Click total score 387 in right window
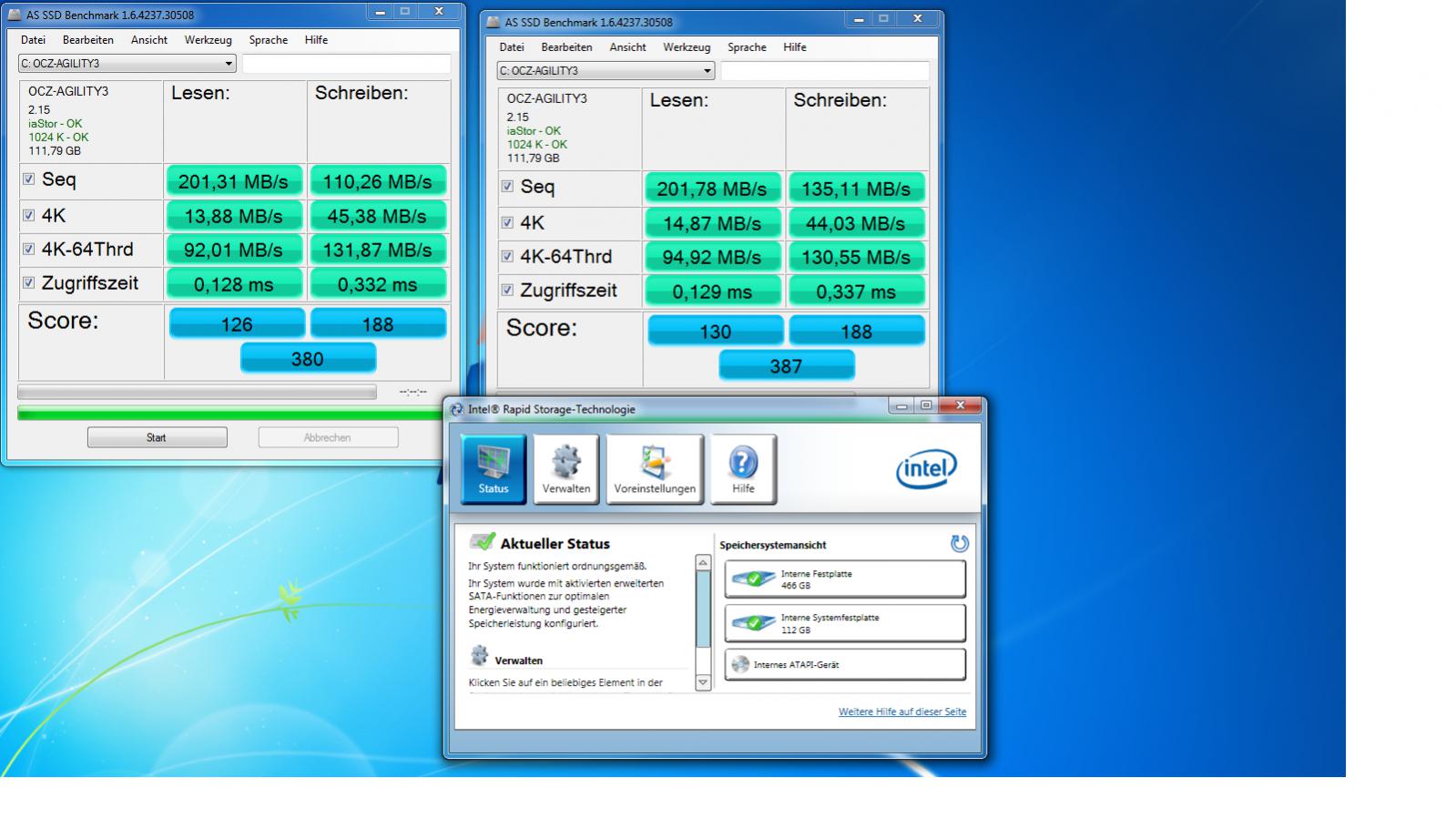 787,365
